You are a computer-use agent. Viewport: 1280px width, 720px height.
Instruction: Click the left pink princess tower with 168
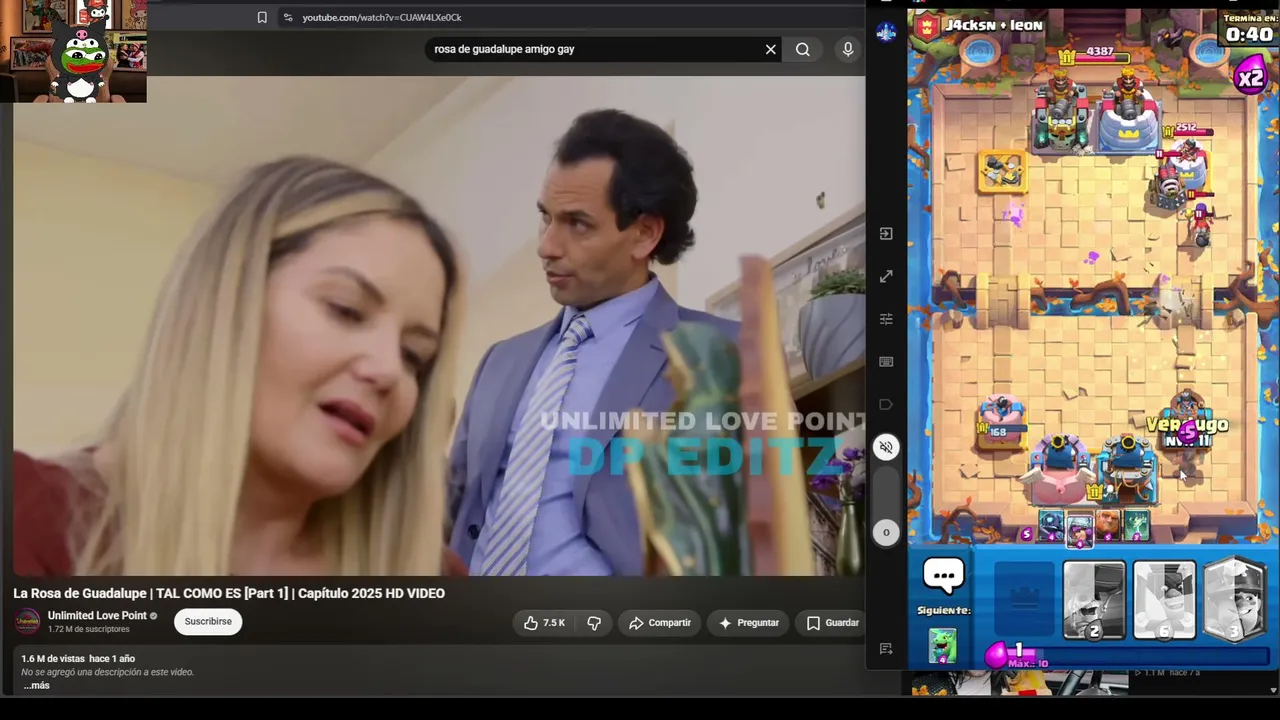coord(1001,422)
